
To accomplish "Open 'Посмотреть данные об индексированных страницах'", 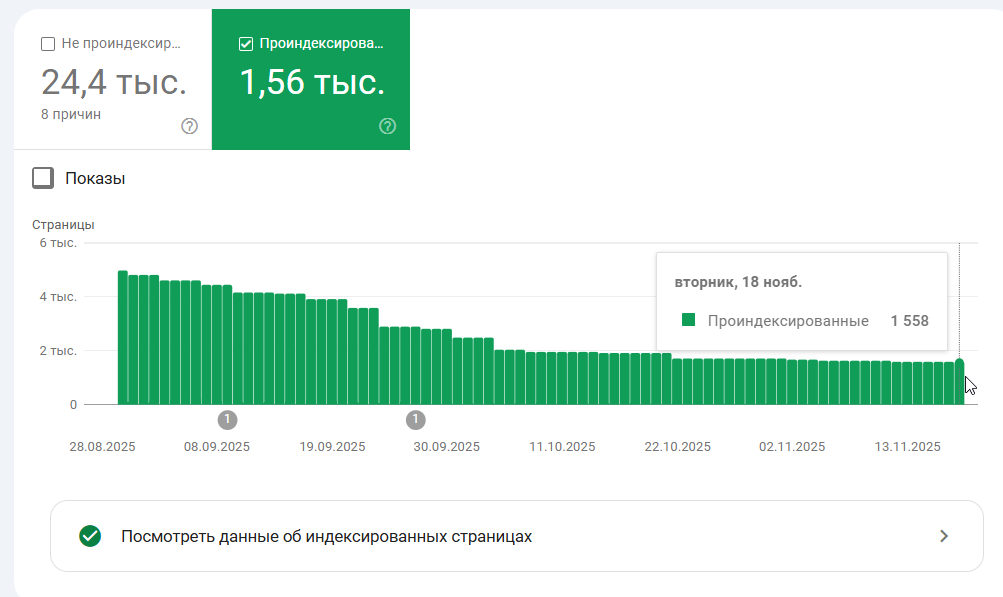I will (x=326, y=536).
